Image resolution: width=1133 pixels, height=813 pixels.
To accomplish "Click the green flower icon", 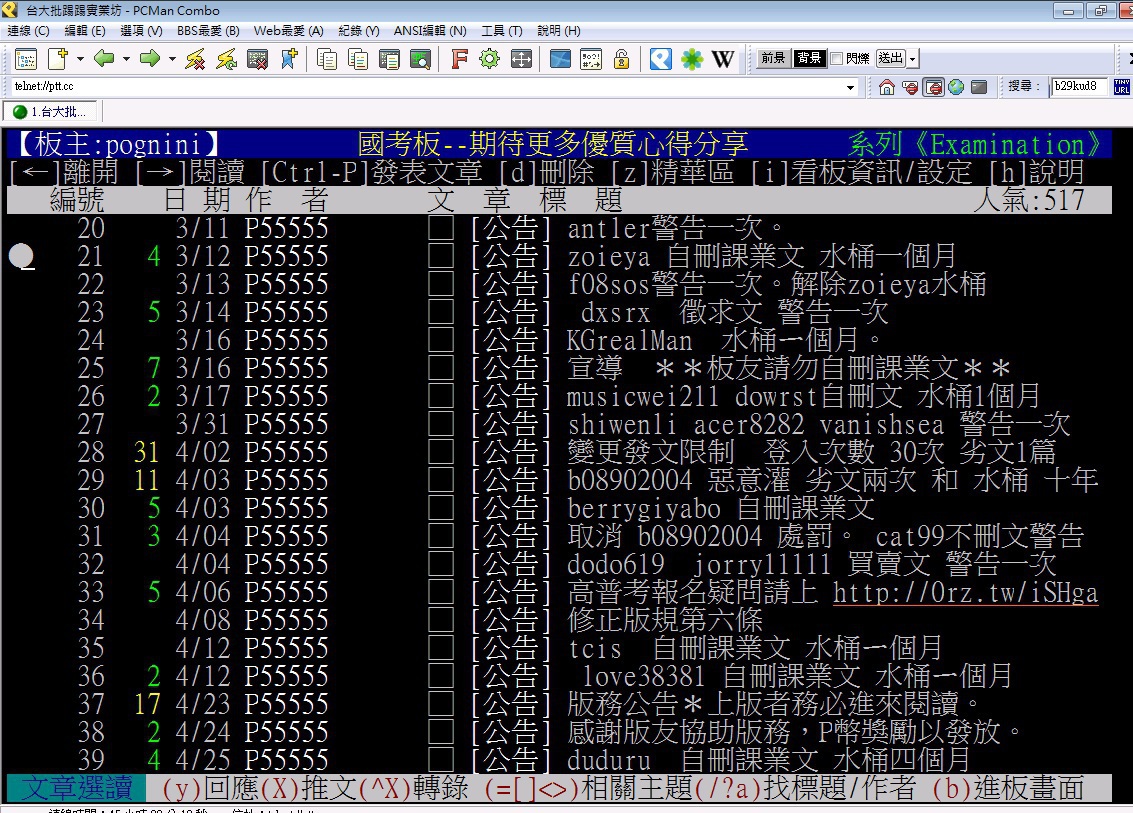I will pyautogui.click(x=692, y=59).
